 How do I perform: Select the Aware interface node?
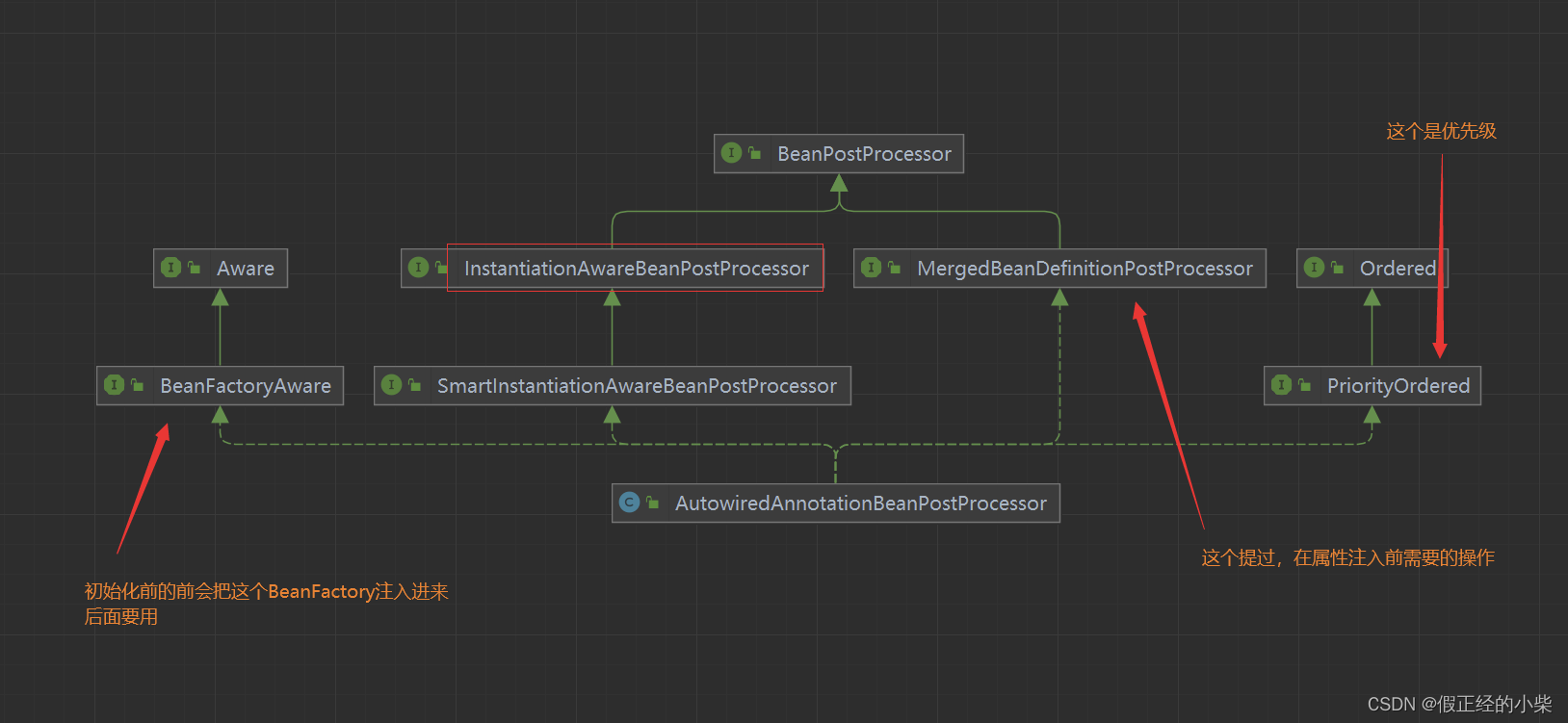pos(221,269)
